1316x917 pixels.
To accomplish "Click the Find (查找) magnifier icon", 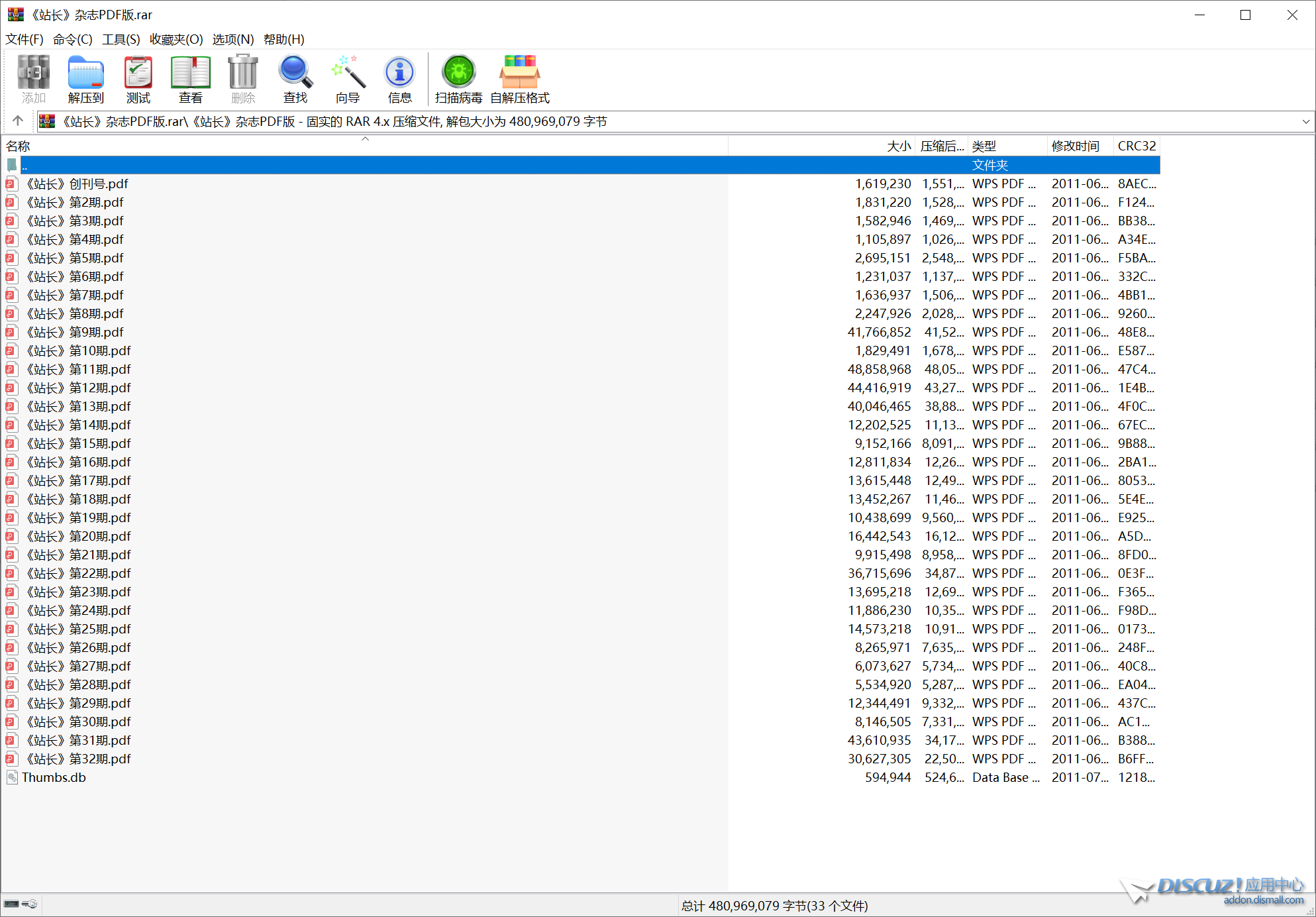I will [295, 80].
